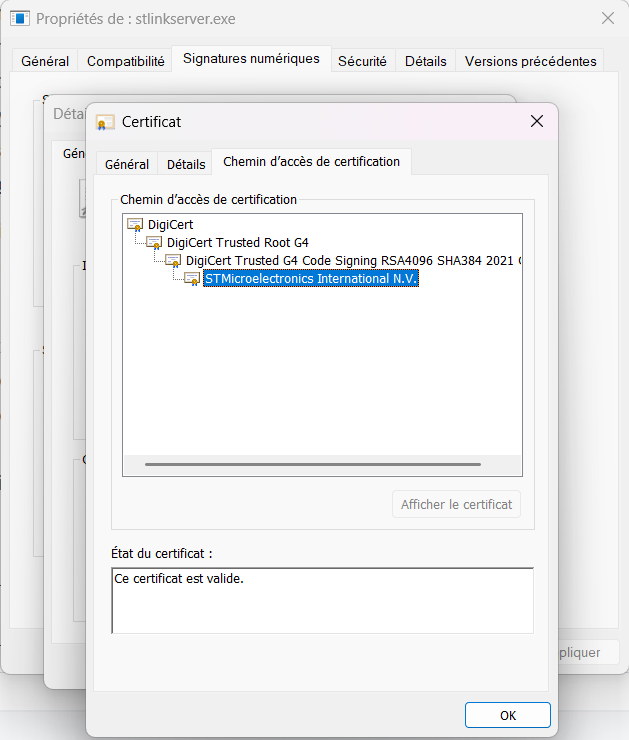Open the Sécurité tab in Propriétés window

(x=362, y=61)
